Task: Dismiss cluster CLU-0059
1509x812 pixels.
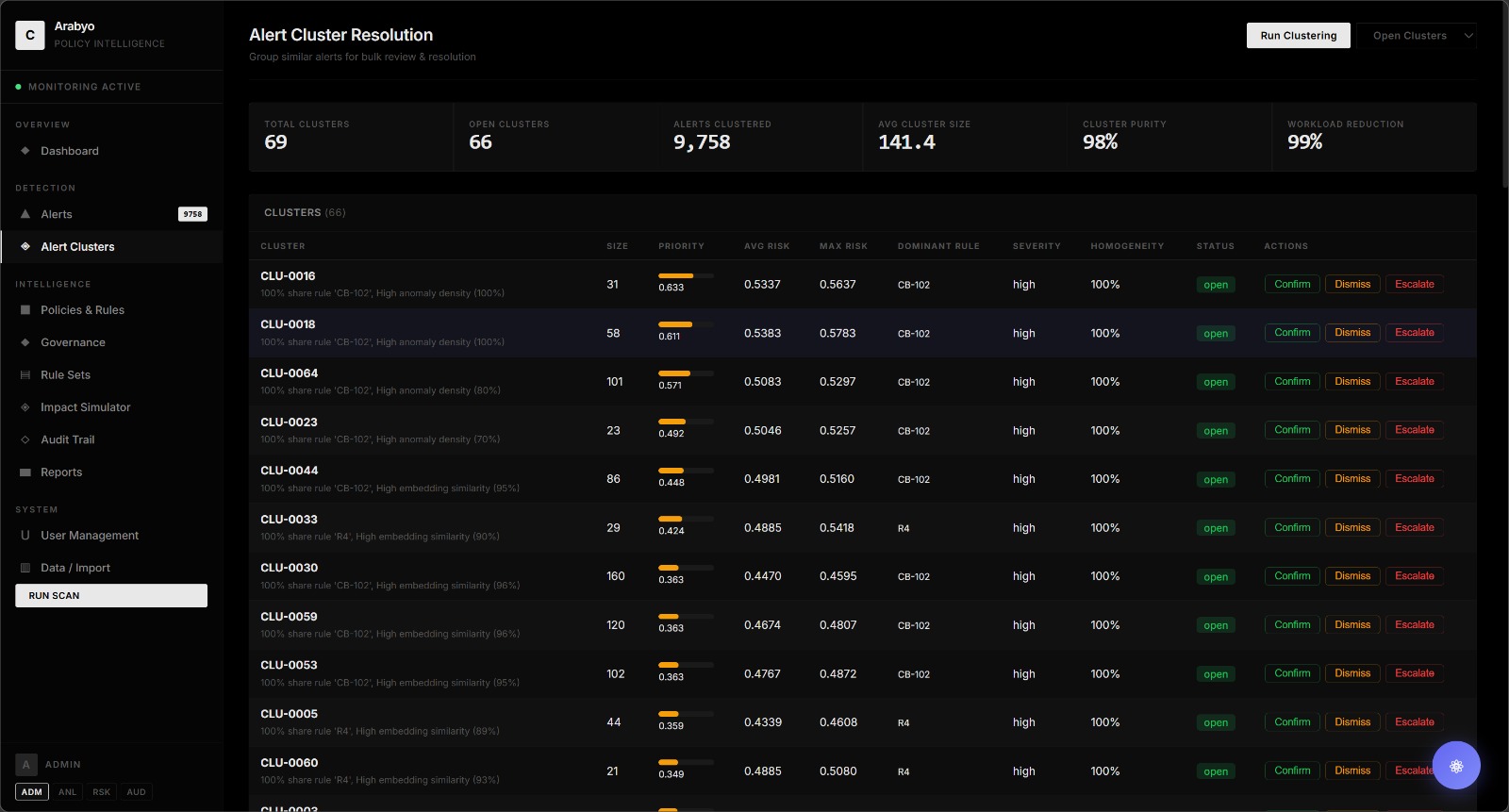Action: 1352,625
